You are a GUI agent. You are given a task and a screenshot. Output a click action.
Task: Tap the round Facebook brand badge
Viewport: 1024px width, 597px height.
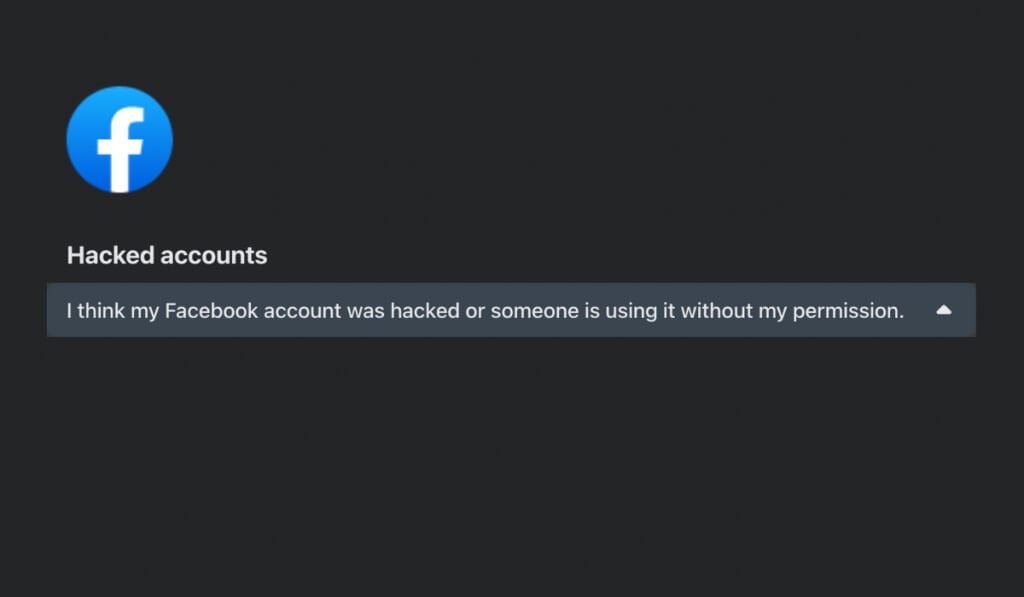tap(119, 140)
